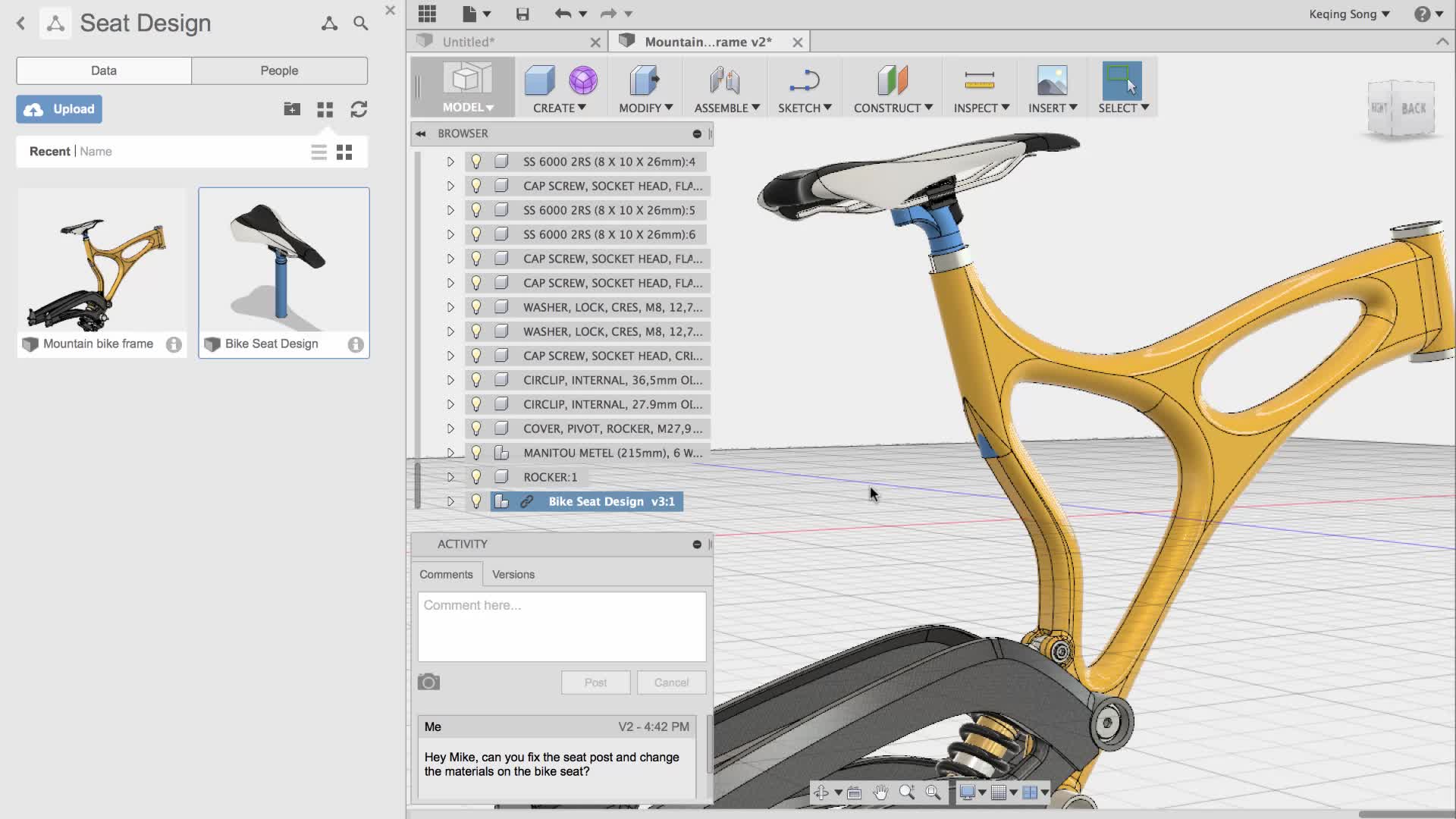Screen dimensions: 1456x819
Task: Click the Upload button
Action: [x=59, y=109]
